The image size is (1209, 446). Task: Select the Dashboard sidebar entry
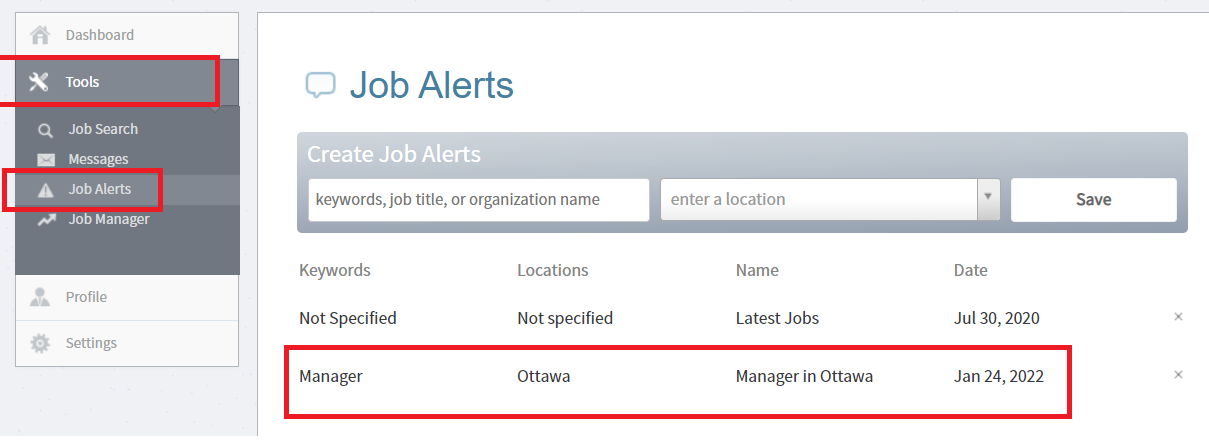[127, 36]
